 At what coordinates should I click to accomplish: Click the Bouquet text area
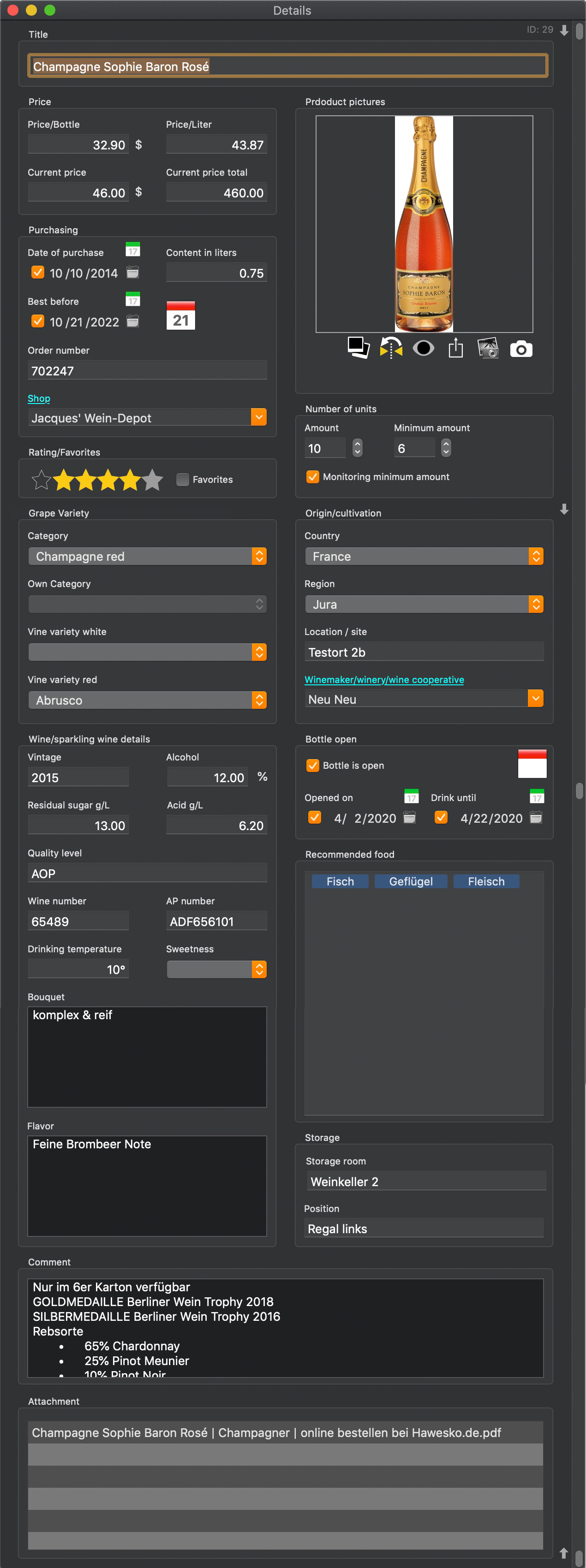147,1057
